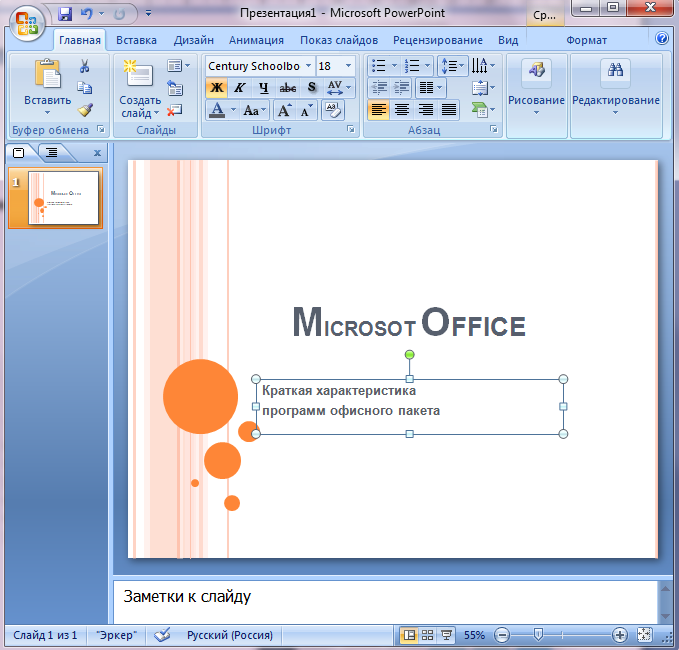
Task: Undo the last action
Action: pyautogui.click(x=87, y=14)
